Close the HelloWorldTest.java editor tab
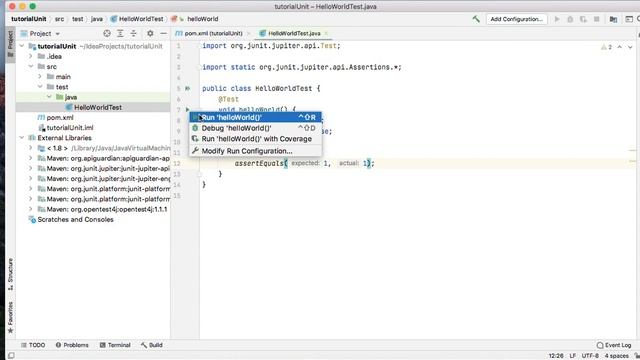Image resolution: width=640 pixels, height=360 pixels. pos(326,33)
